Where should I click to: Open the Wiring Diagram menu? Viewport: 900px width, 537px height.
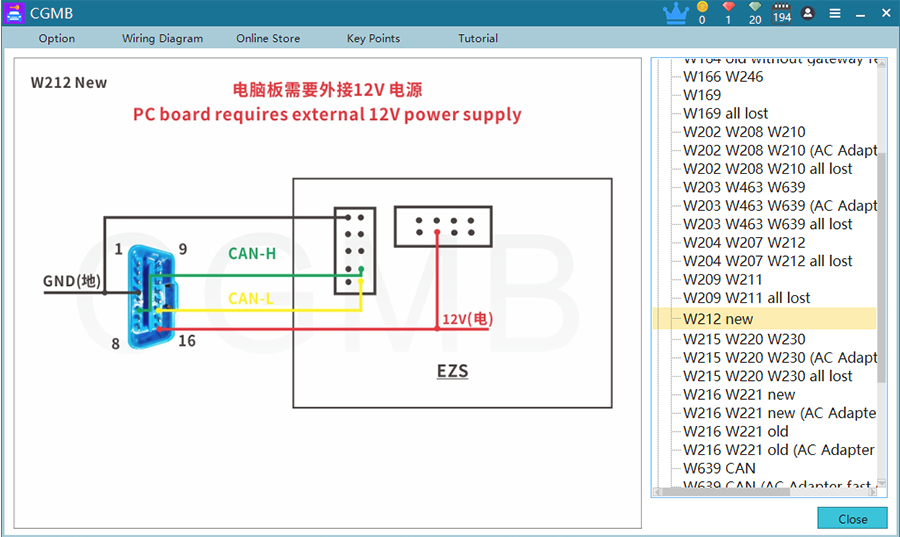pyautogui.click(x=162, y=38)
